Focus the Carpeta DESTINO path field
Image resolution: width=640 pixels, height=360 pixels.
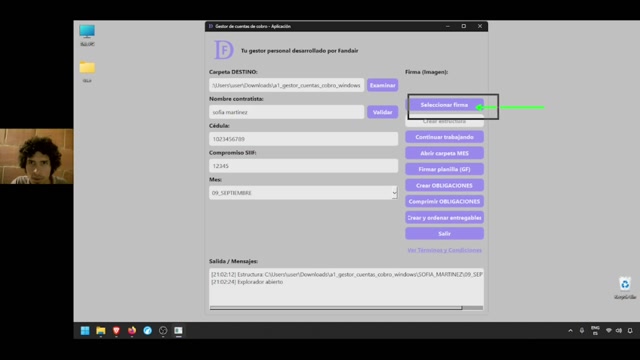(287, 85)
